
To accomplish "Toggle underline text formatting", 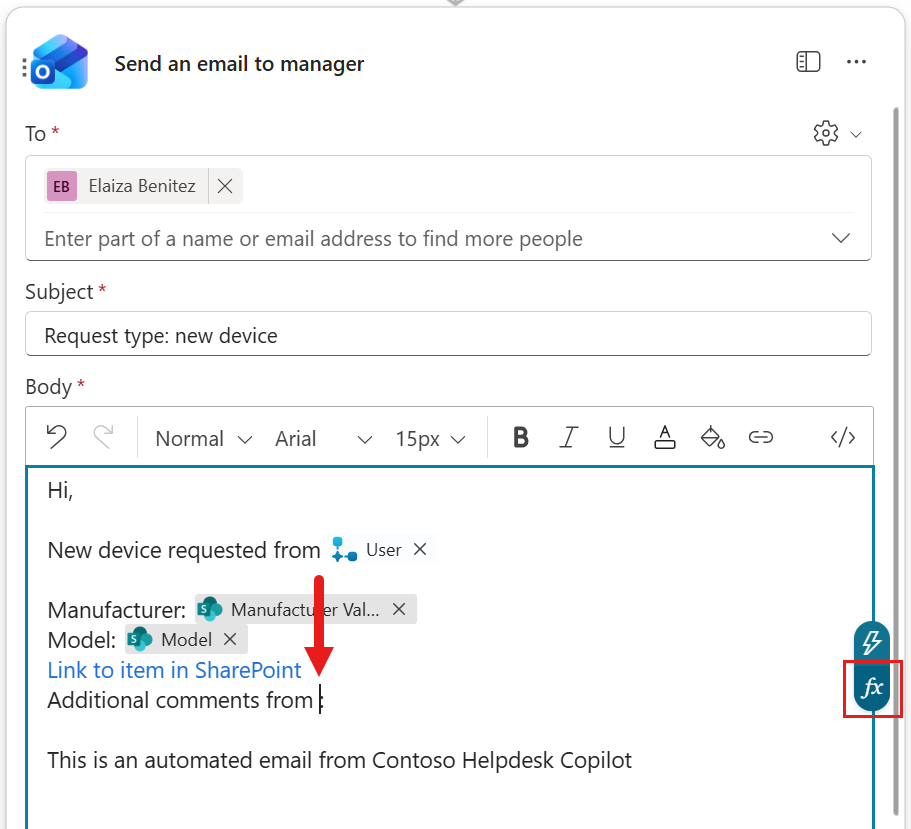I will pos(617,437).
